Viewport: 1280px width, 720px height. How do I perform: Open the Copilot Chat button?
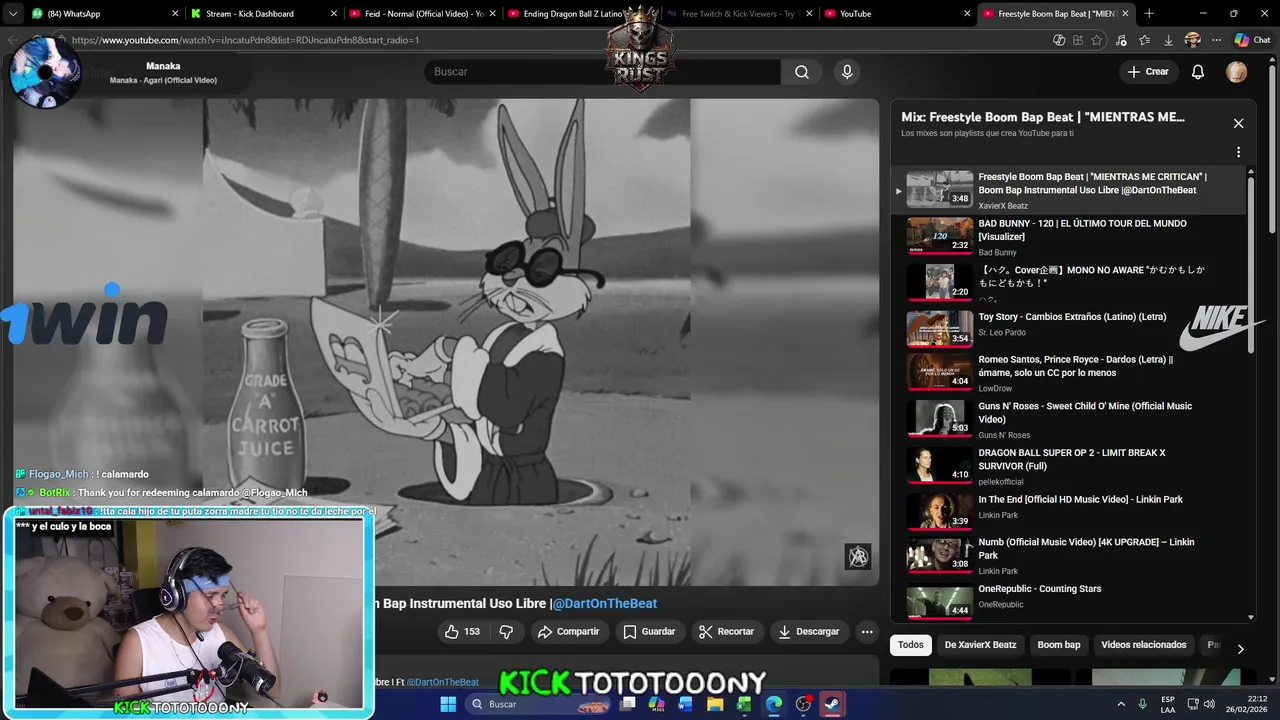[1252, 40]
